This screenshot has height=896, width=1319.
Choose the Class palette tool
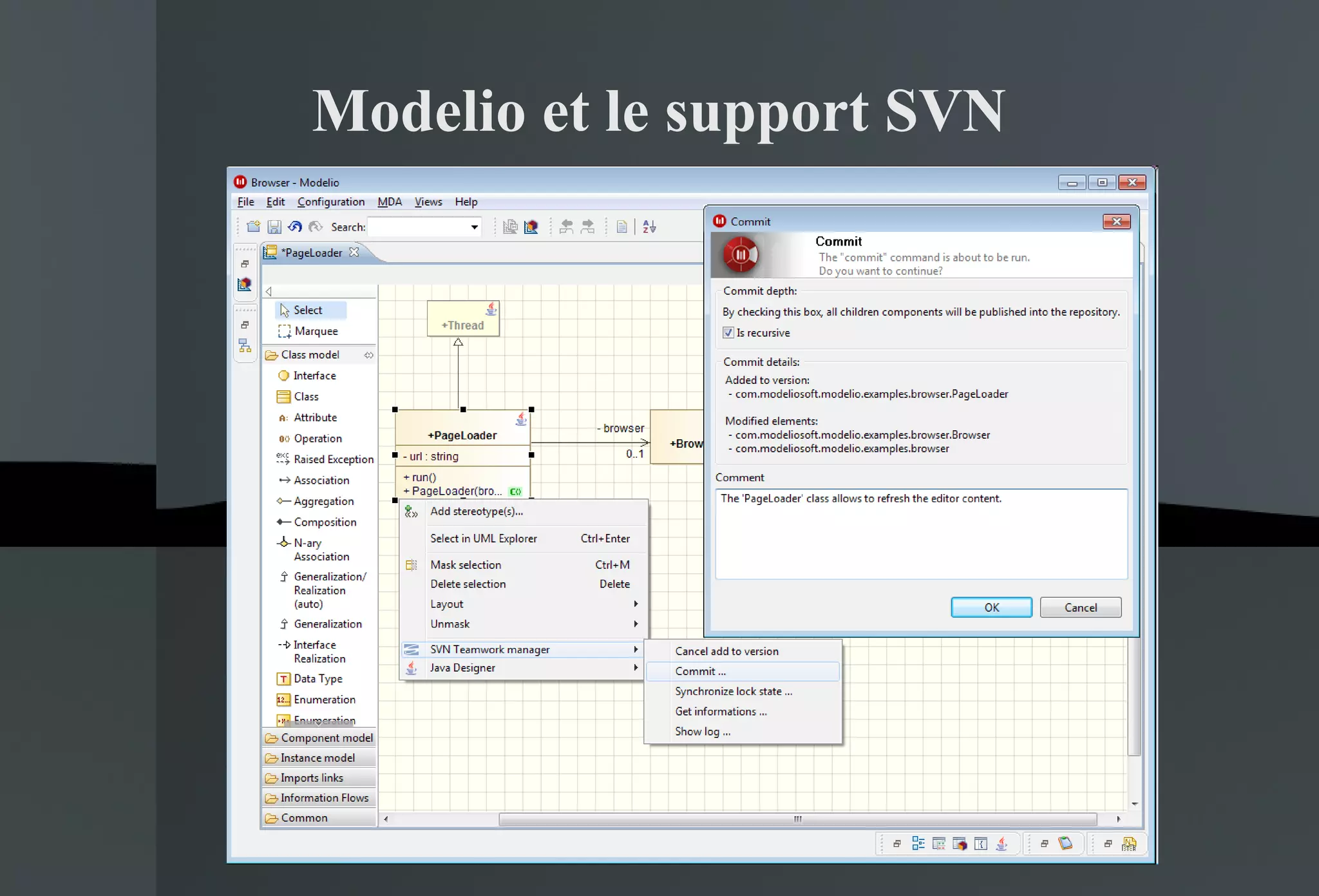point(298,397)
